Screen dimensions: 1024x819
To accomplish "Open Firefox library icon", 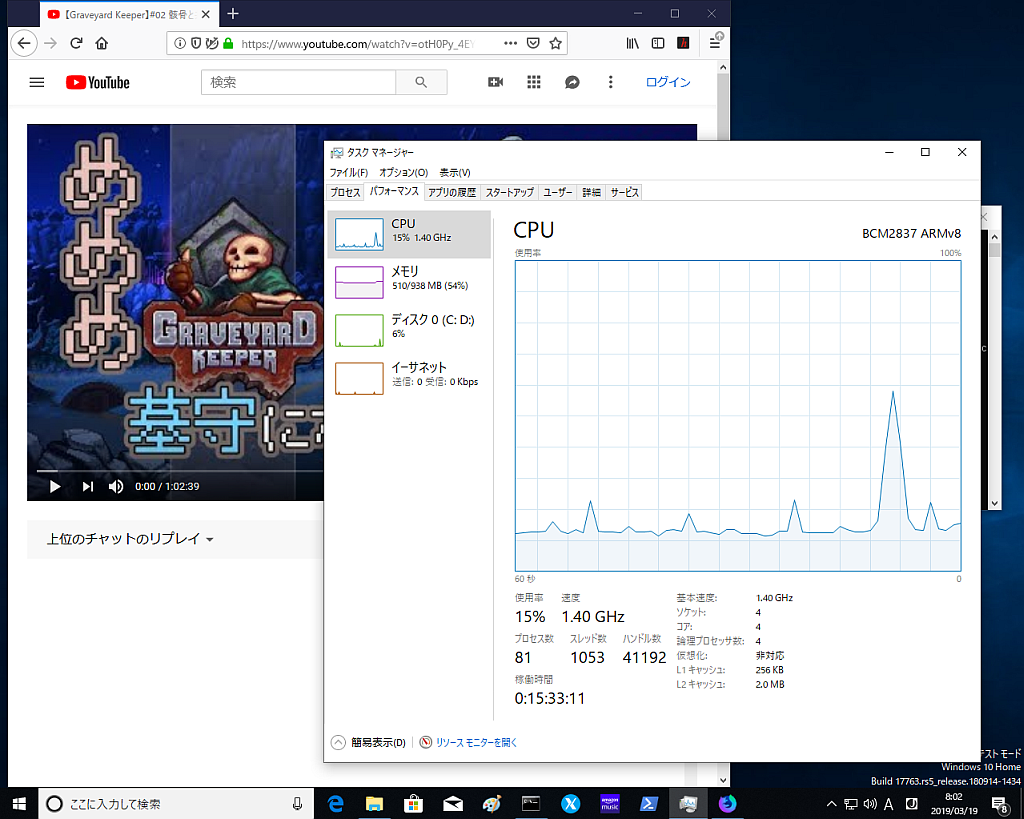I will tap(632, 44).
